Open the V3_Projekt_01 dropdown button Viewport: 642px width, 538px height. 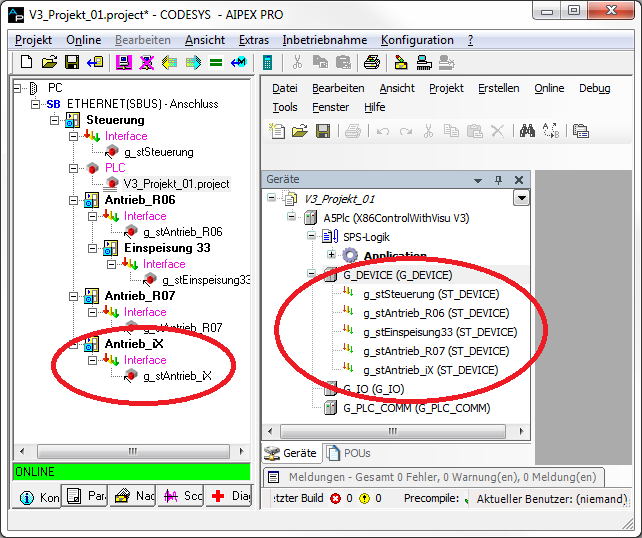coord(521,198)
